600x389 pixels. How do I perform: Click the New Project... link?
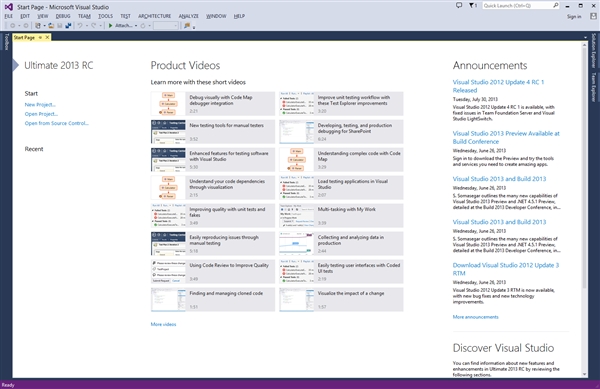(x=40, y=105)
